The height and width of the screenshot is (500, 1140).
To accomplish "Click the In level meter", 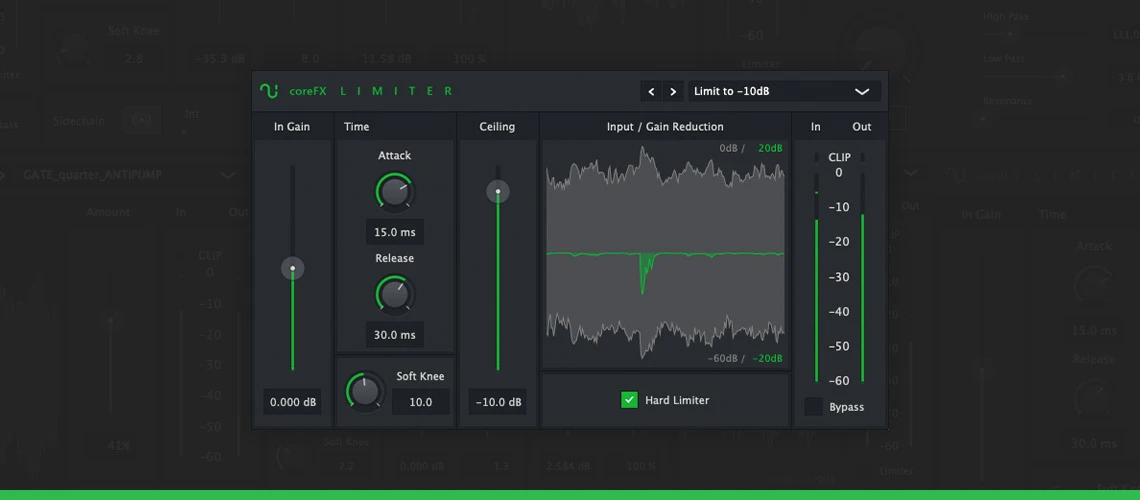I will [816, 278].
